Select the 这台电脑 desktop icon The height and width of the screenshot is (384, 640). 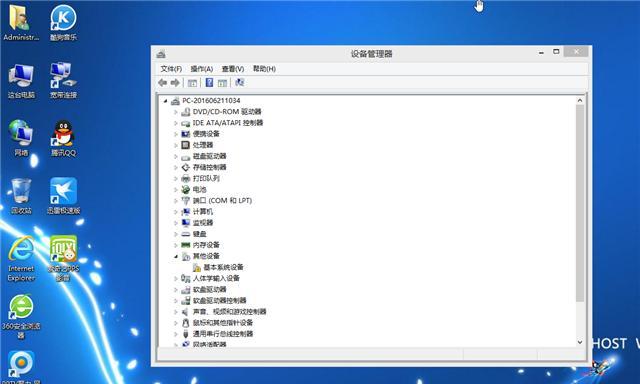(21, 80)
